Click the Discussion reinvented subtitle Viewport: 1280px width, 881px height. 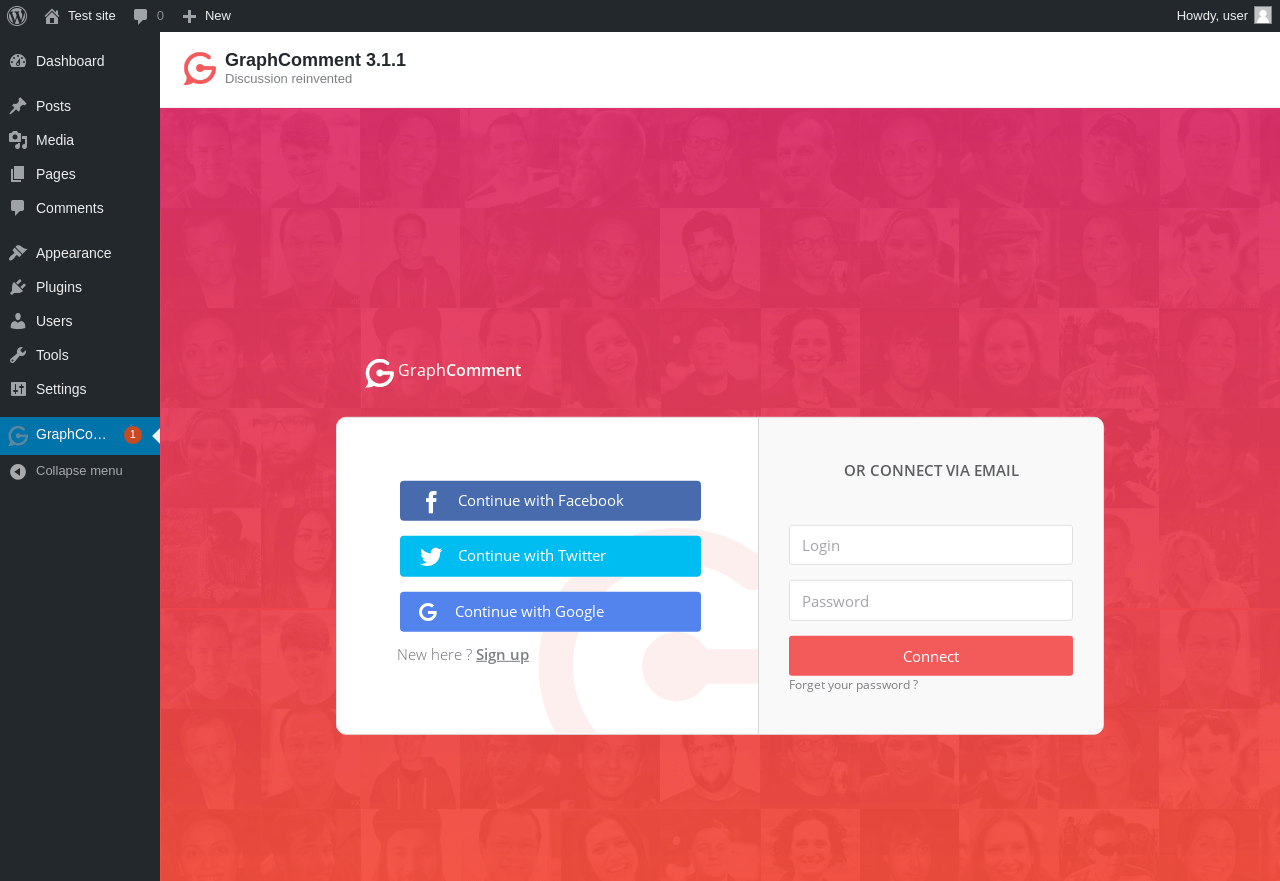pyautogui.click(x=288, y=79)
